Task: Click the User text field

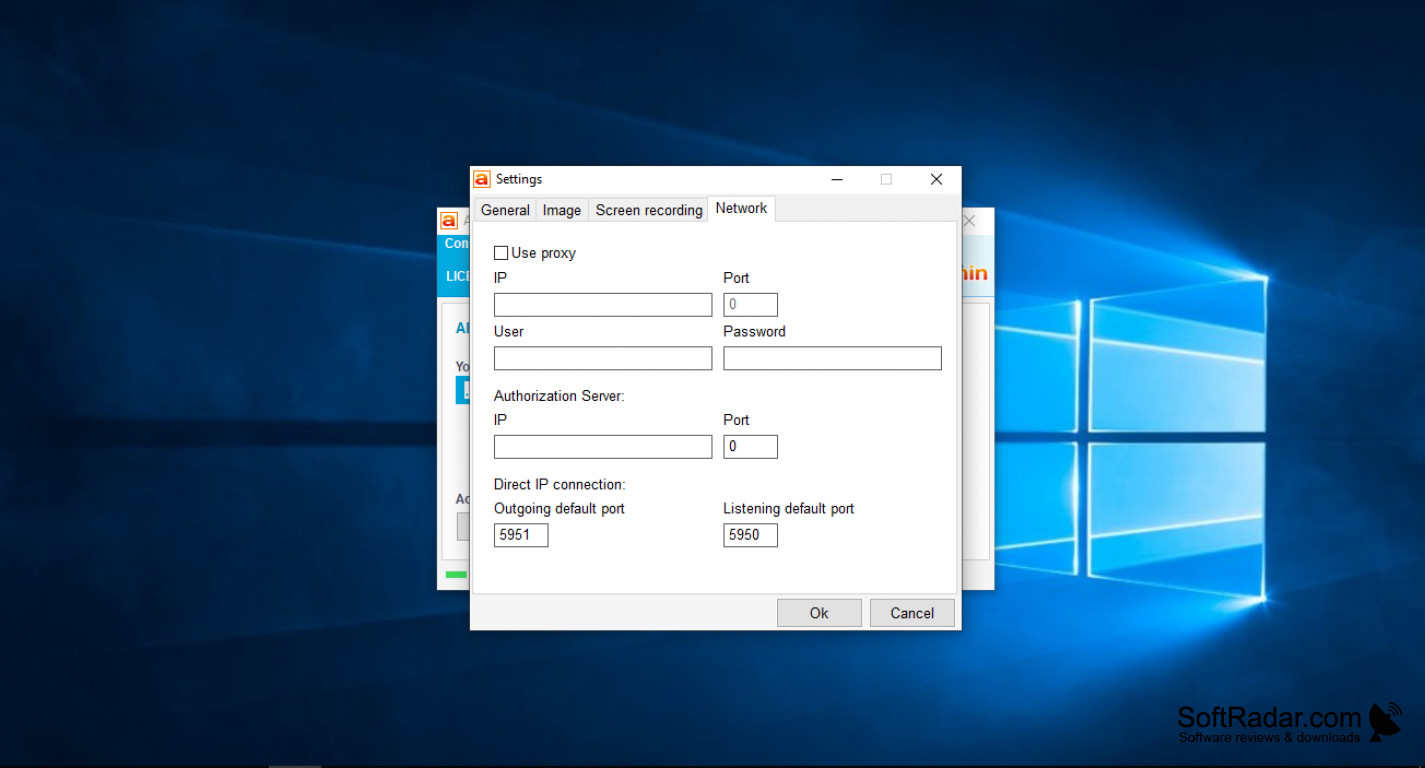Action: (602, 358)
